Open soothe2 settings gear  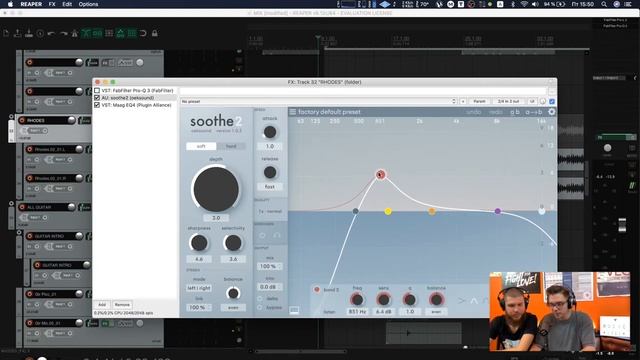click(x=551, y=112)
